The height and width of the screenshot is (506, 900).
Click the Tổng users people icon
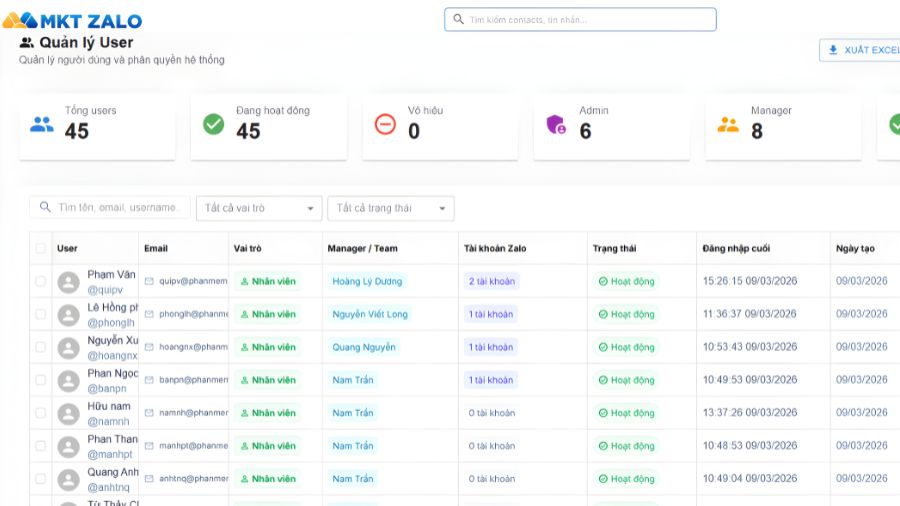click(x=42, y=124)
